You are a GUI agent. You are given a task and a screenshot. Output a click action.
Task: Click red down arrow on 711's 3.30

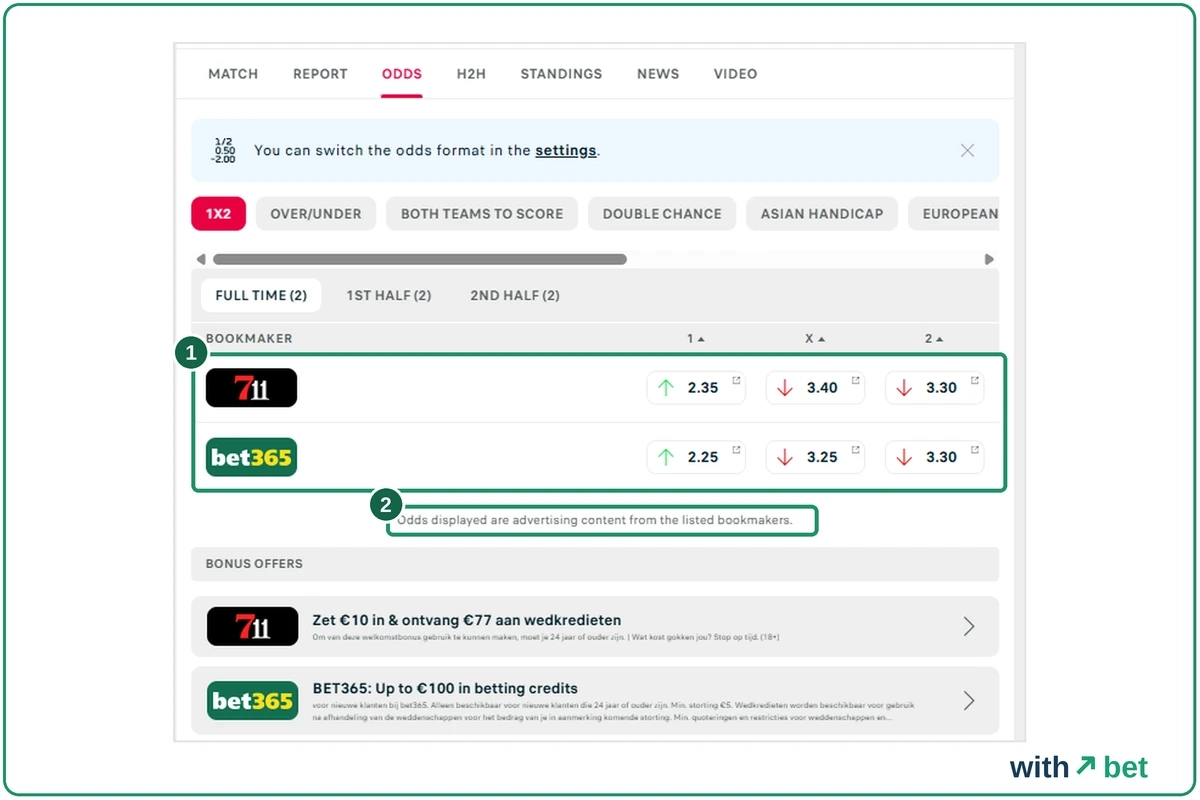pos(904,388)
